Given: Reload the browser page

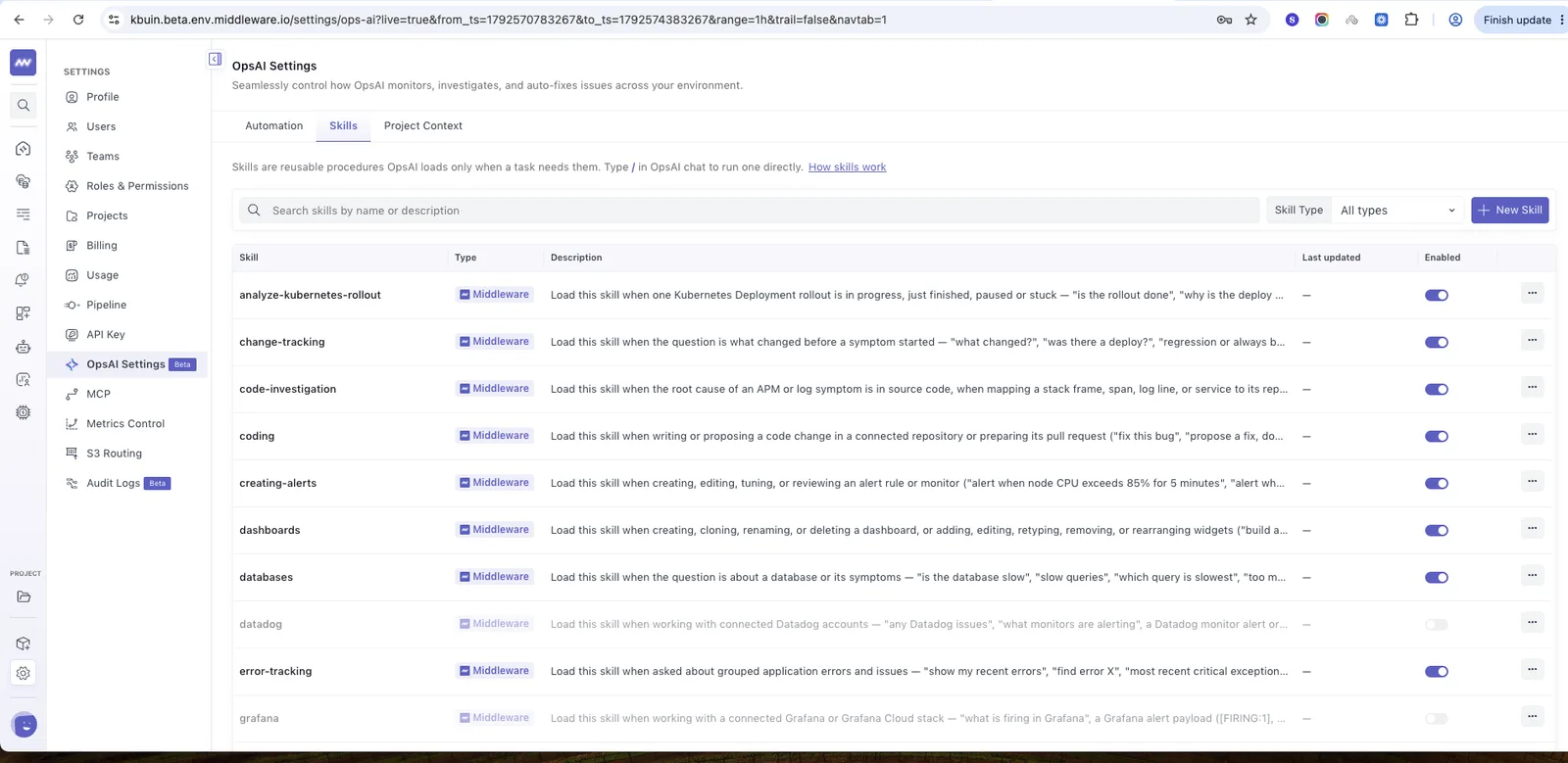Looking at the screenshot, I should 78,20.
